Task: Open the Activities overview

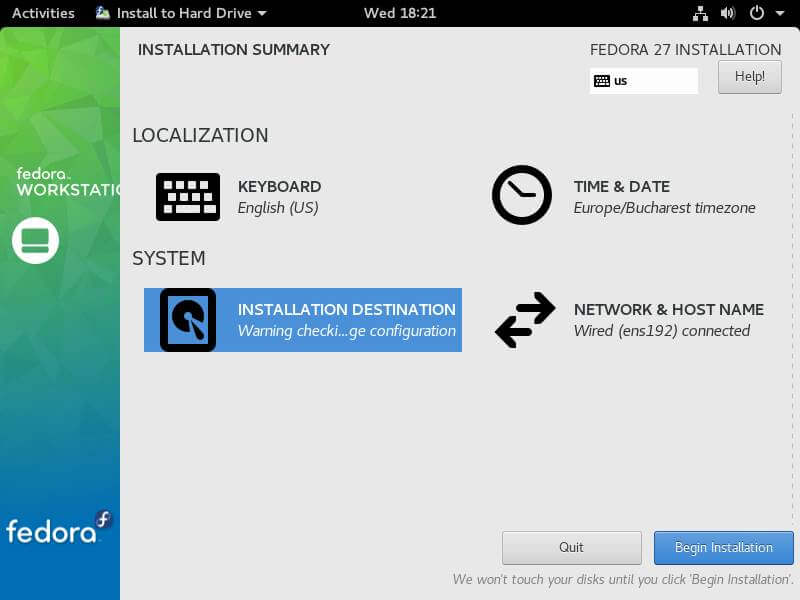Action: click(x=43, y=13)
